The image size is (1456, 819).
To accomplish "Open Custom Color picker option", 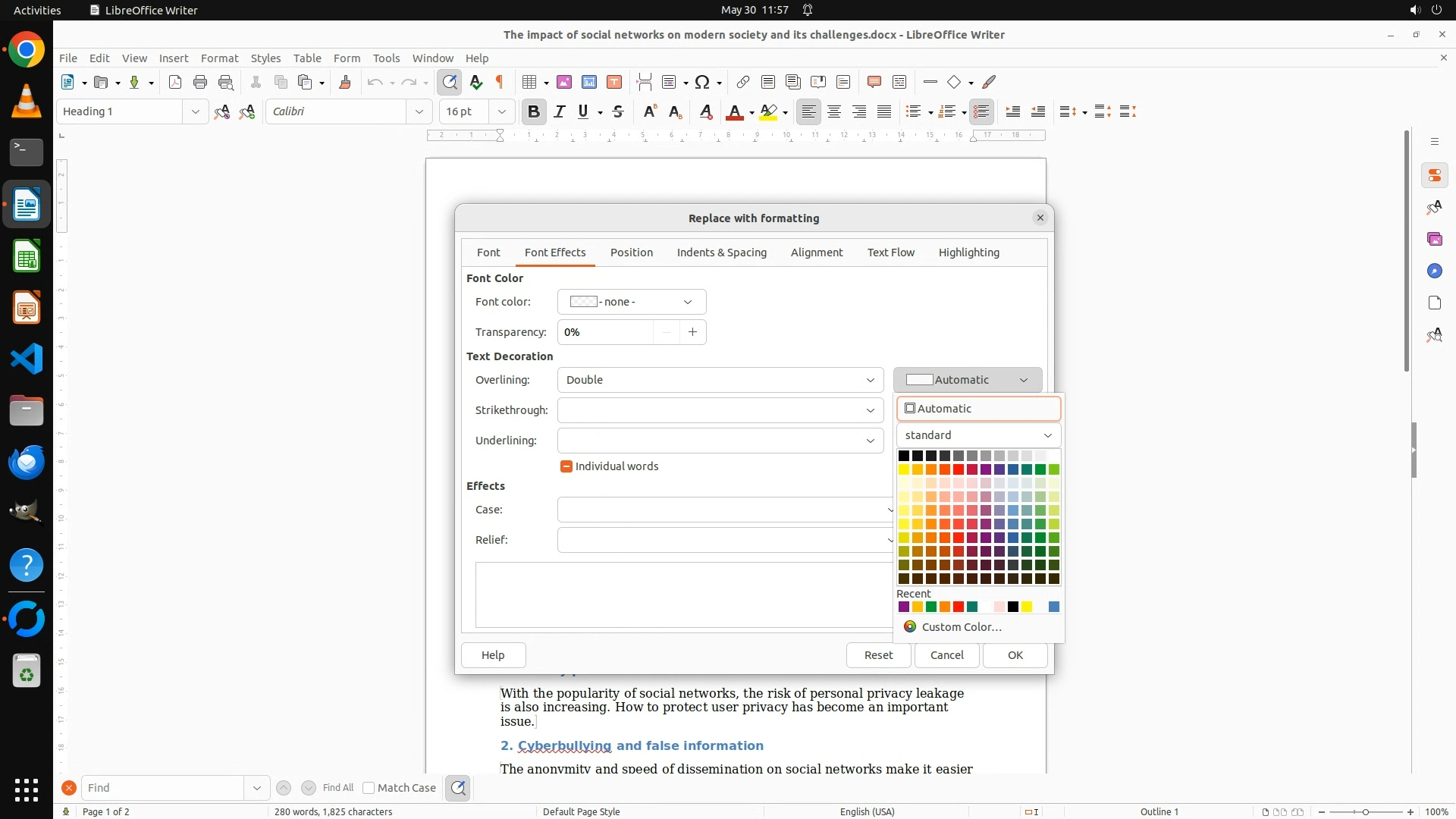I will tap(961, 627).
